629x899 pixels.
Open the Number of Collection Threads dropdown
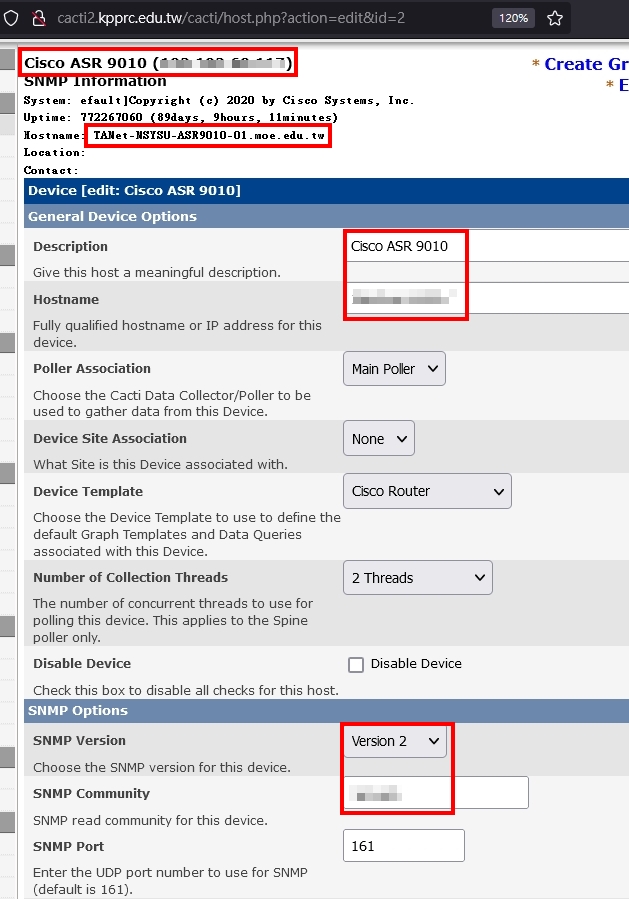[417, 578]
